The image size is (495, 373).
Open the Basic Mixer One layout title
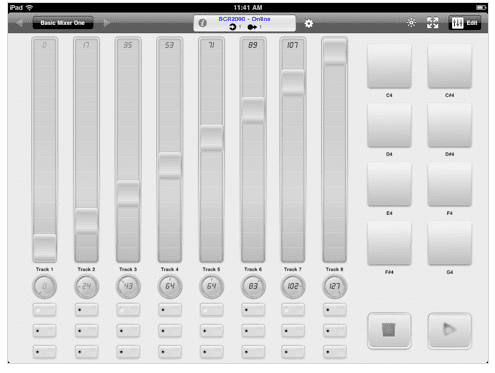coord(63,23)
